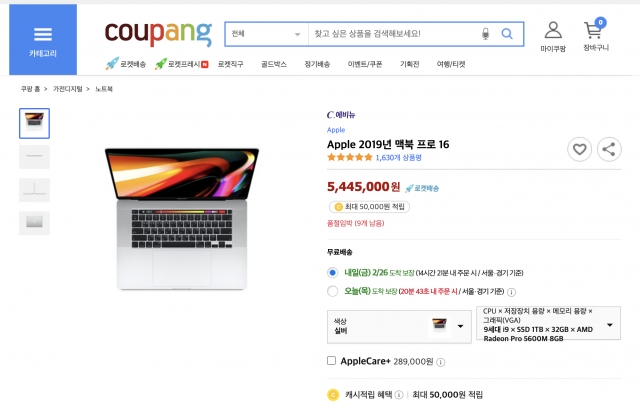Activate the microphone voice search icon
This screenshot has width=640, height=409.
click(x=485, y=33)
